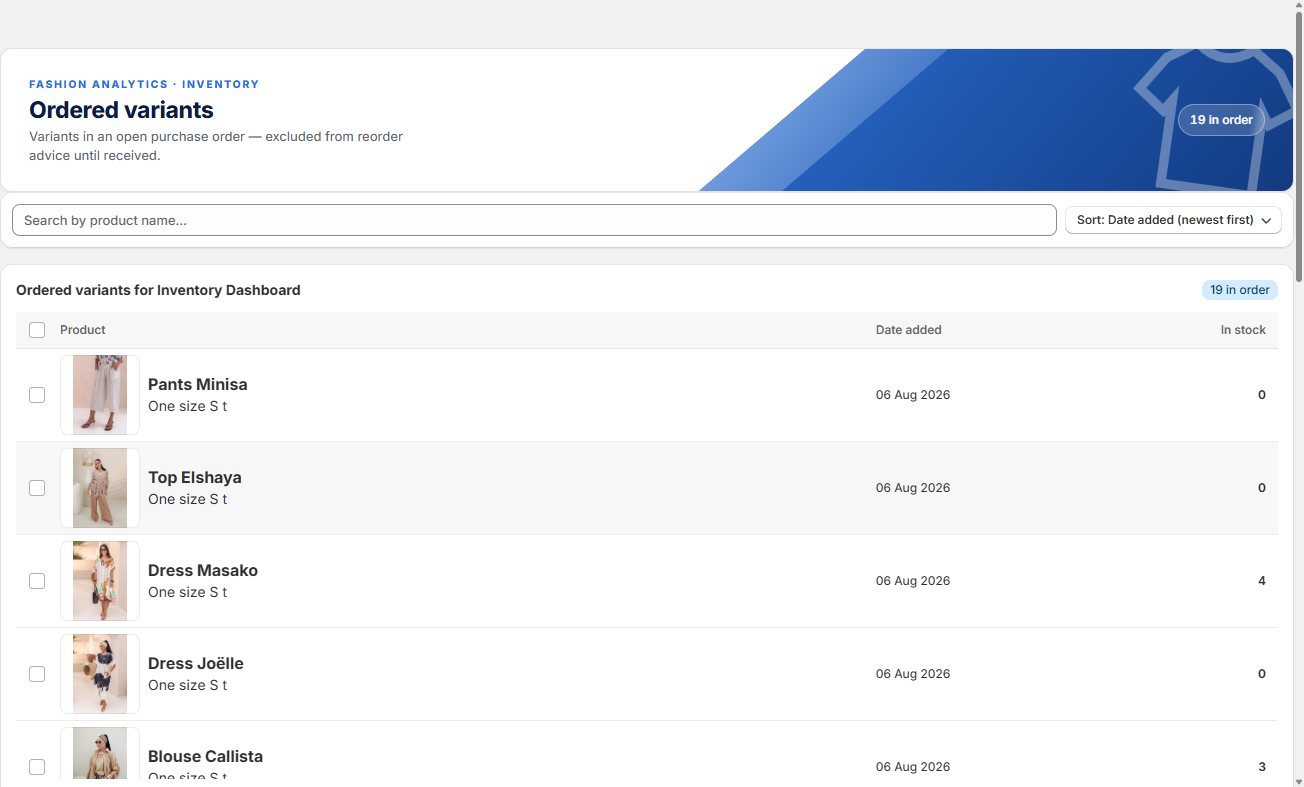
Task: Click the Ordered variants page heading
Action: (121, 110)
